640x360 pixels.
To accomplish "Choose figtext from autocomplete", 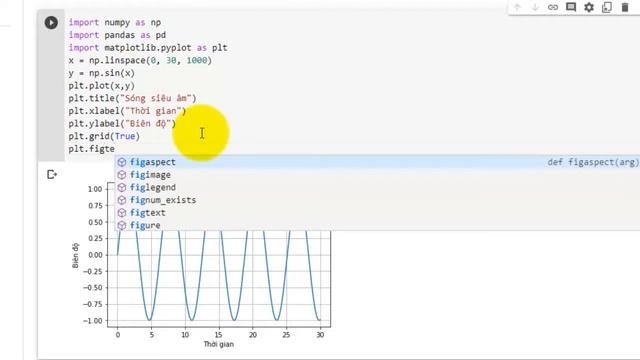I will coord(377,213).
